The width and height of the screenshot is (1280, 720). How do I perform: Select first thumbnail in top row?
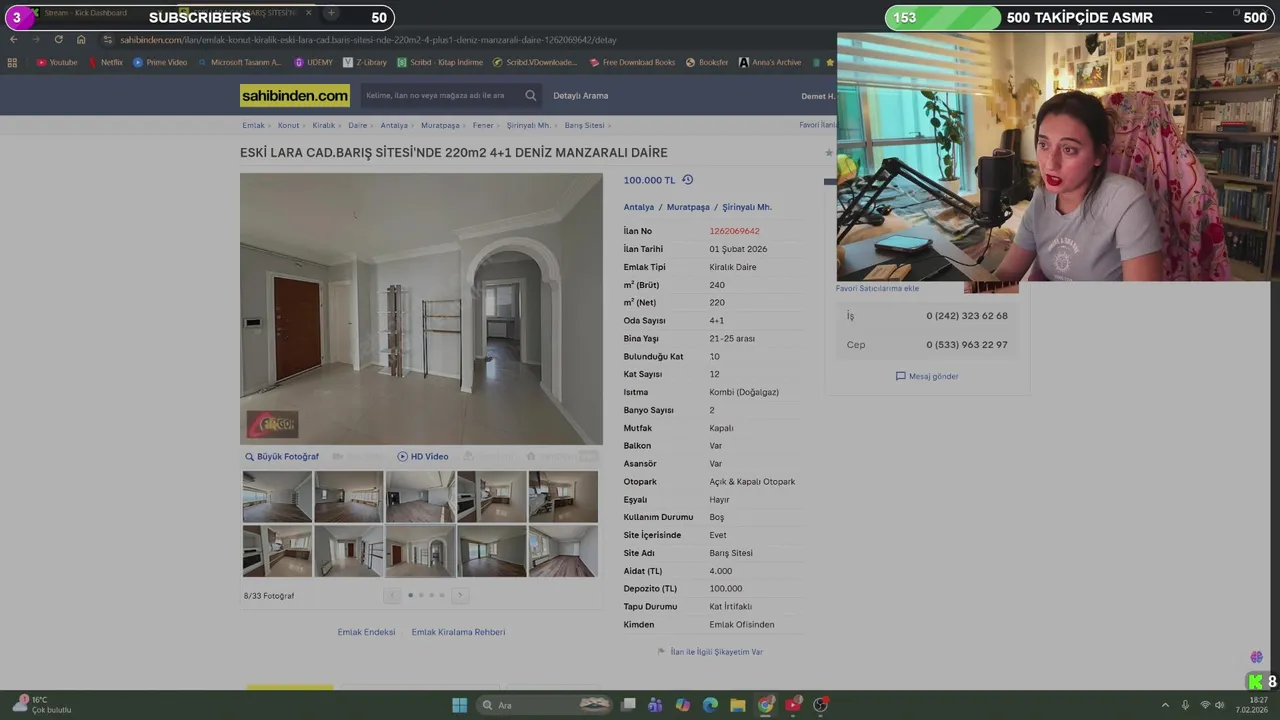pos(277,497)
